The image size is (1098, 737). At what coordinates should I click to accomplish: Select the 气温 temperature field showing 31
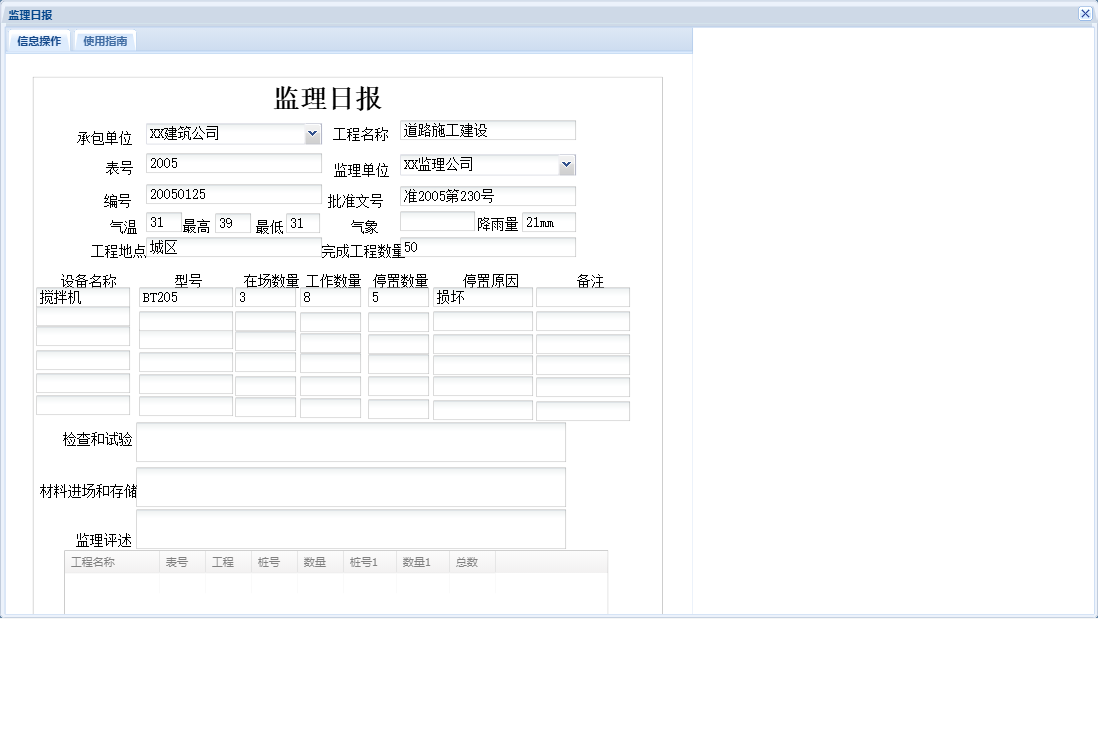point(163,222)
